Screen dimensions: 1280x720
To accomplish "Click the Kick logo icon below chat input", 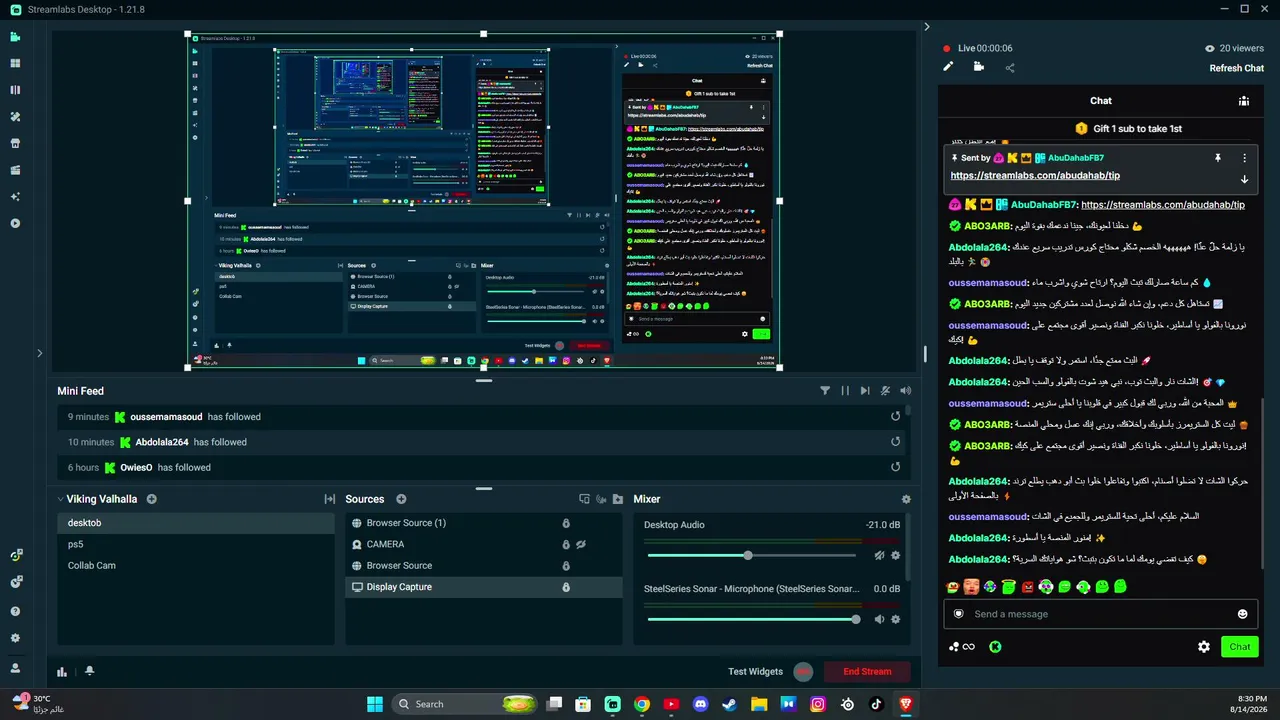I will click(x=996, y=647).
